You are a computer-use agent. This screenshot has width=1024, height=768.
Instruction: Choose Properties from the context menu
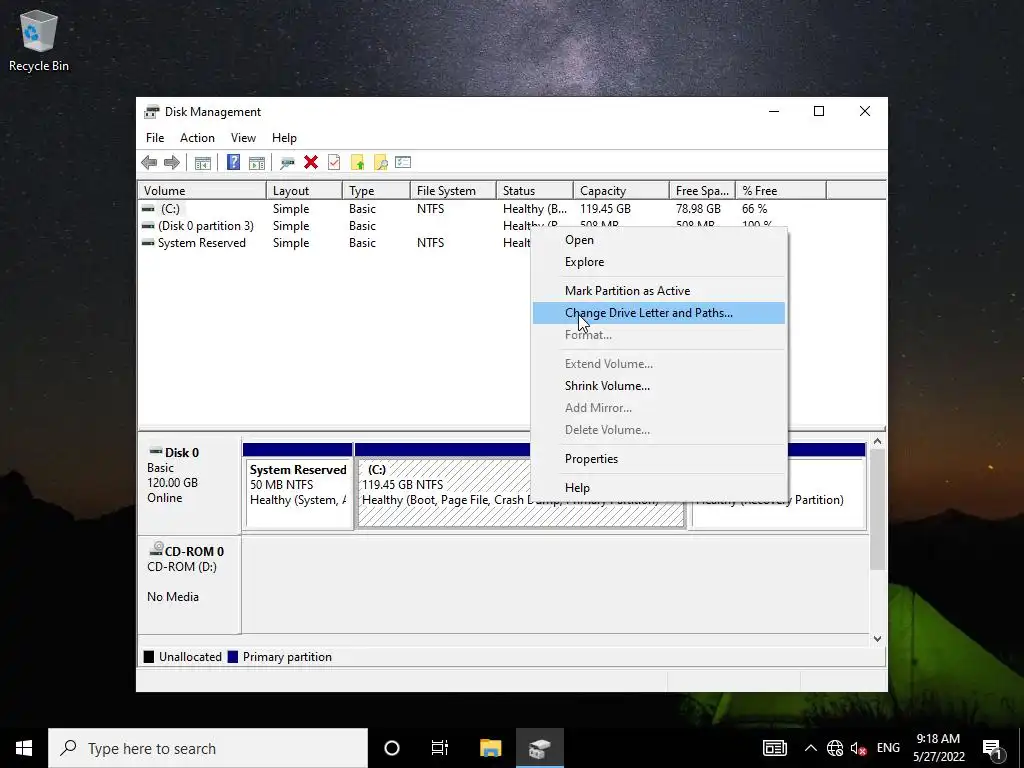(659, 459)
